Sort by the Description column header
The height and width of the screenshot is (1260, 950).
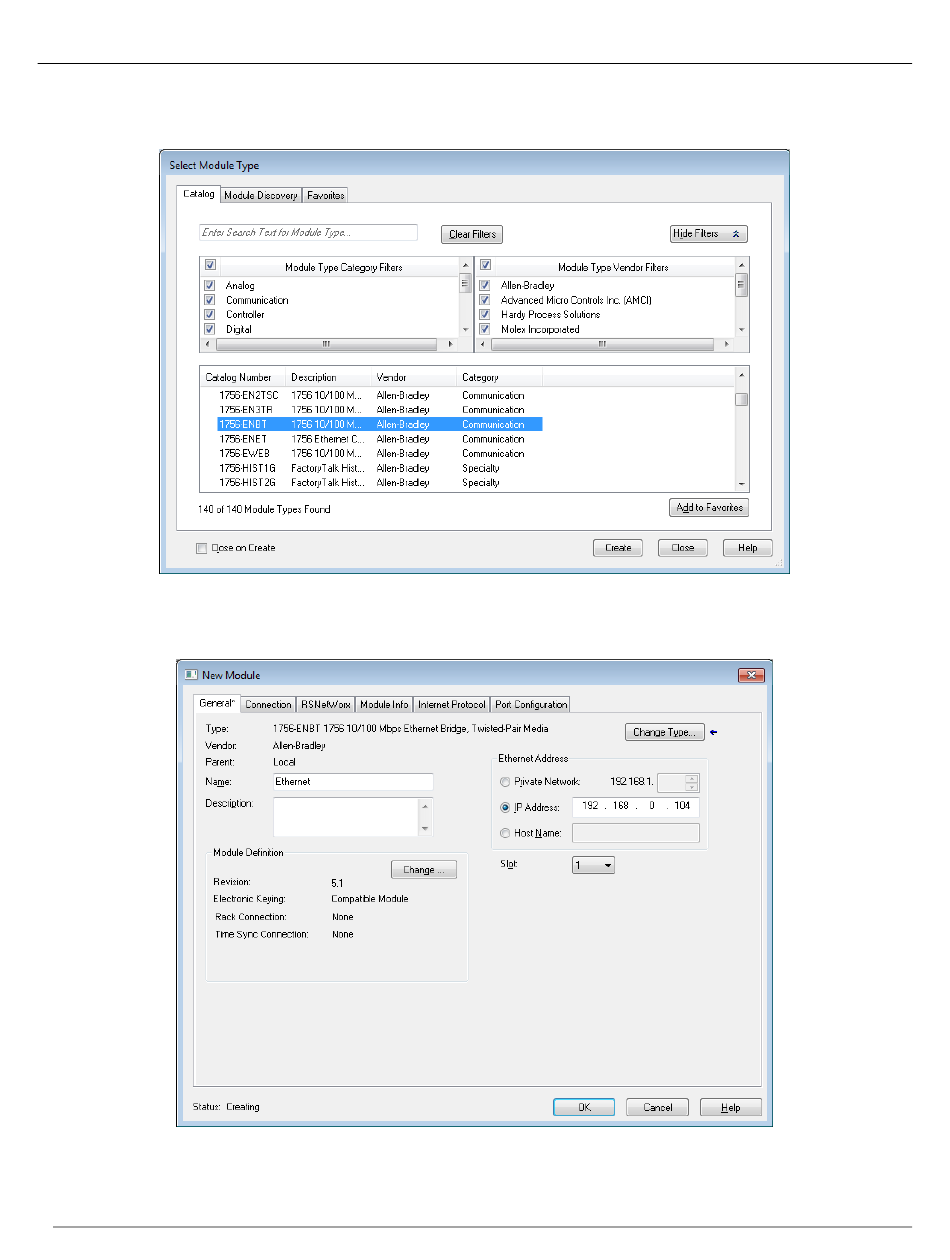tap(330, 378)
